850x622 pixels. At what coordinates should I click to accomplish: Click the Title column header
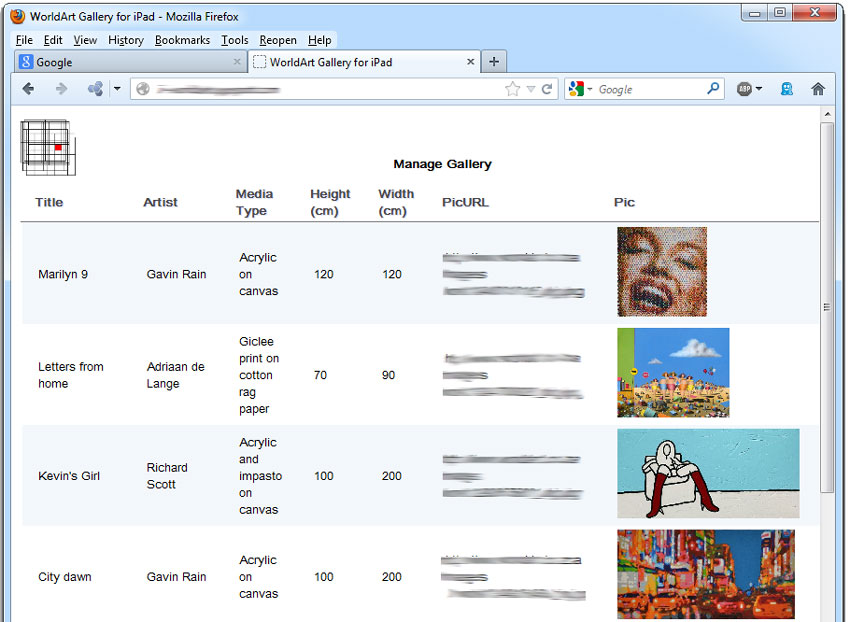pos(49,202)
